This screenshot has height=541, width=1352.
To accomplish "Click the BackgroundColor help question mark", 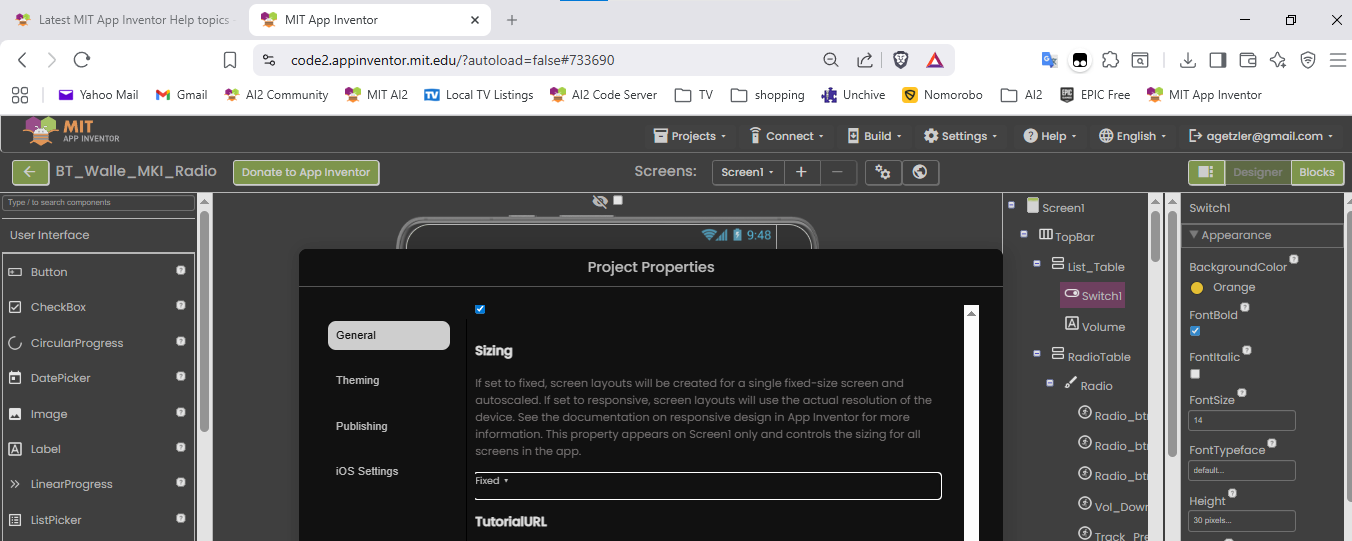I will tap(1294, 260).
